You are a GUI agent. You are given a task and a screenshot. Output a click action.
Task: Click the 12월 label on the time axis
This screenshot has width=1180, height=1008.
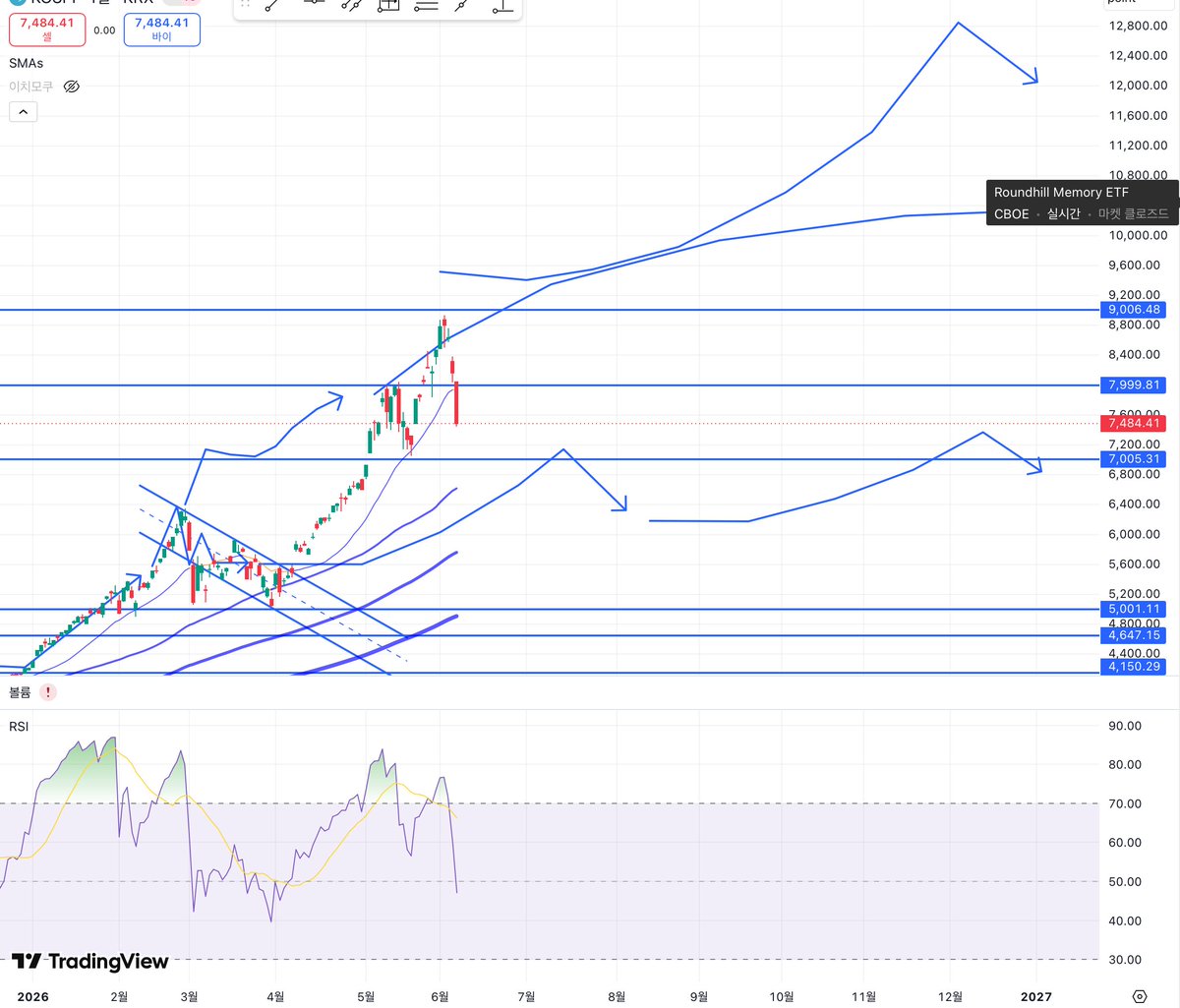point(951,996)
